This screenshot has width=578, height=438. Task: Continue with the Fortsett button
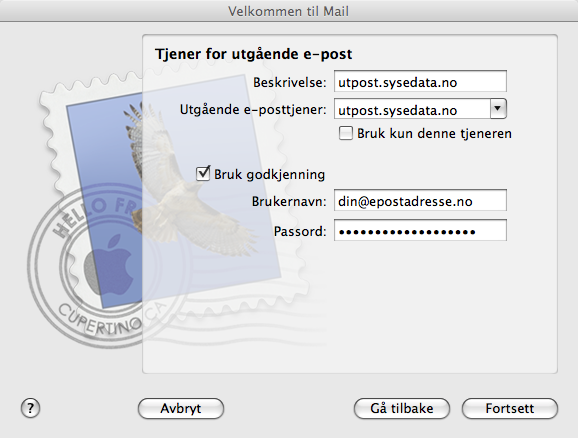click(510, 409)
